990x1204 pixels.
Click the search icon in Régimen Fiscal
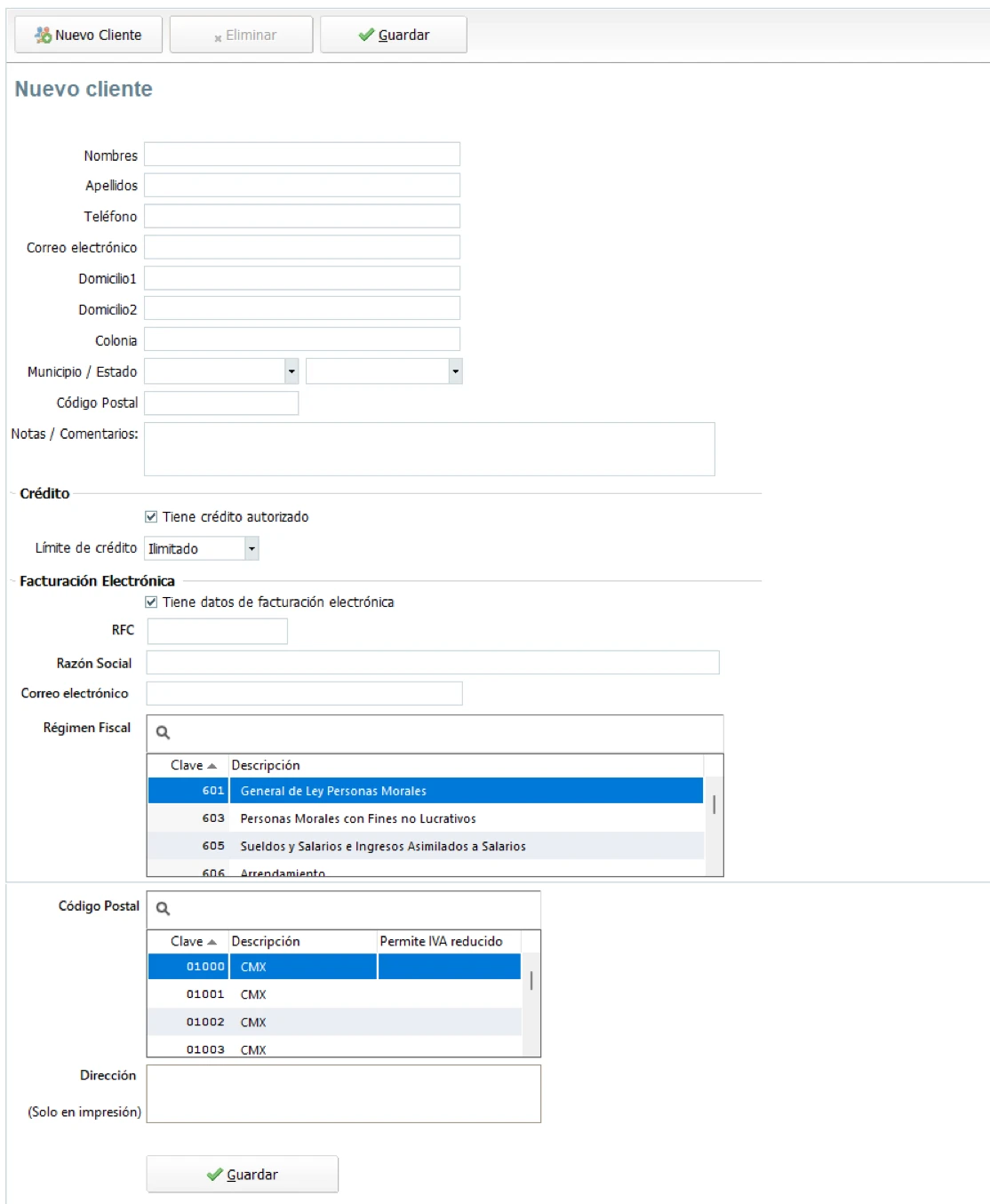tap(163, 732)
